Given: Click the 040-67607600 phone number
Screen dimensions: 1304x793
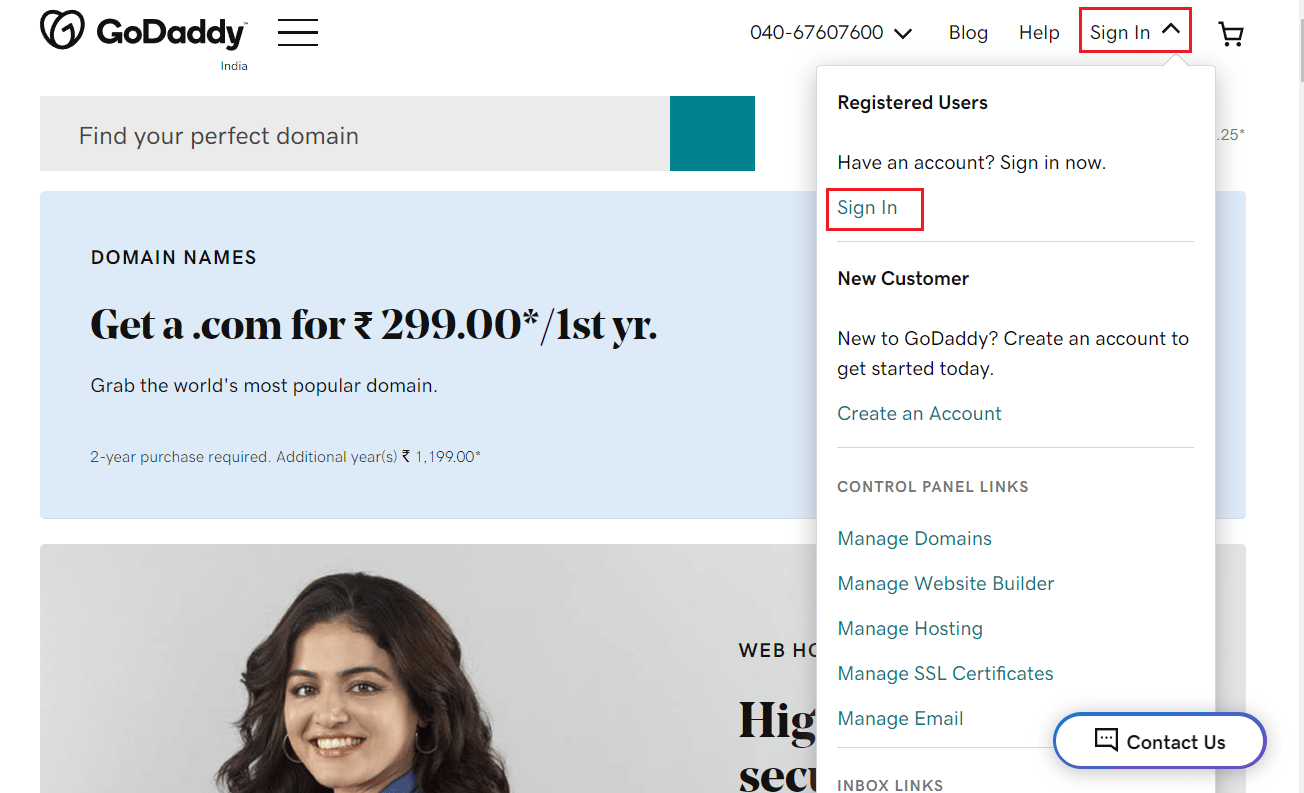Looking at the screenshot, I should point(817,32).
